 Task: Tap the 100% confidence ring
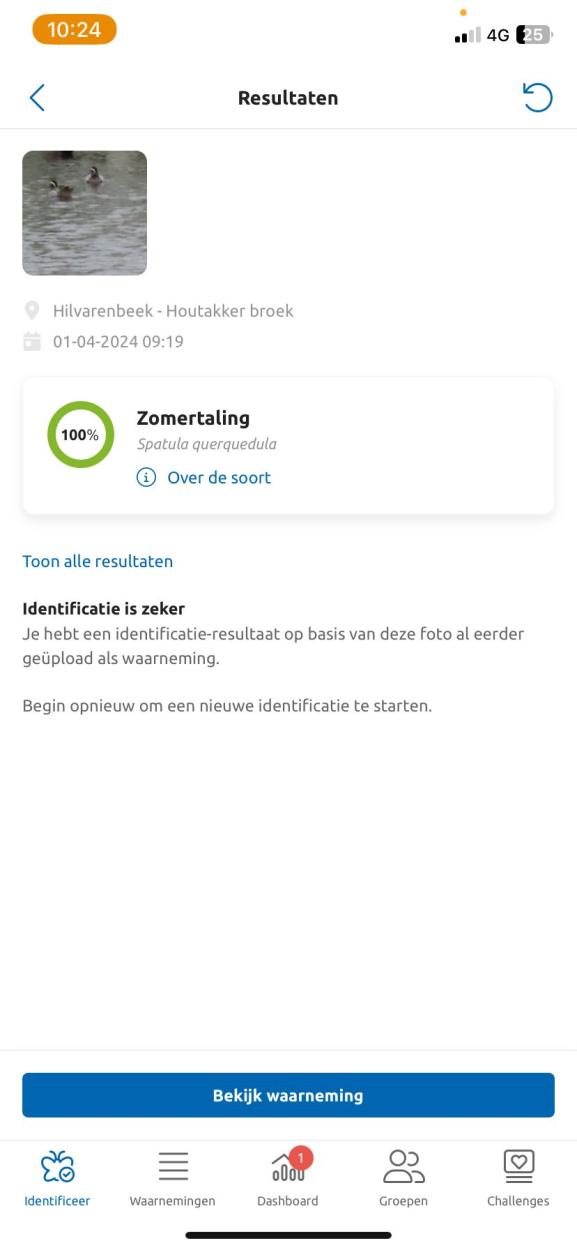[80, 435]
